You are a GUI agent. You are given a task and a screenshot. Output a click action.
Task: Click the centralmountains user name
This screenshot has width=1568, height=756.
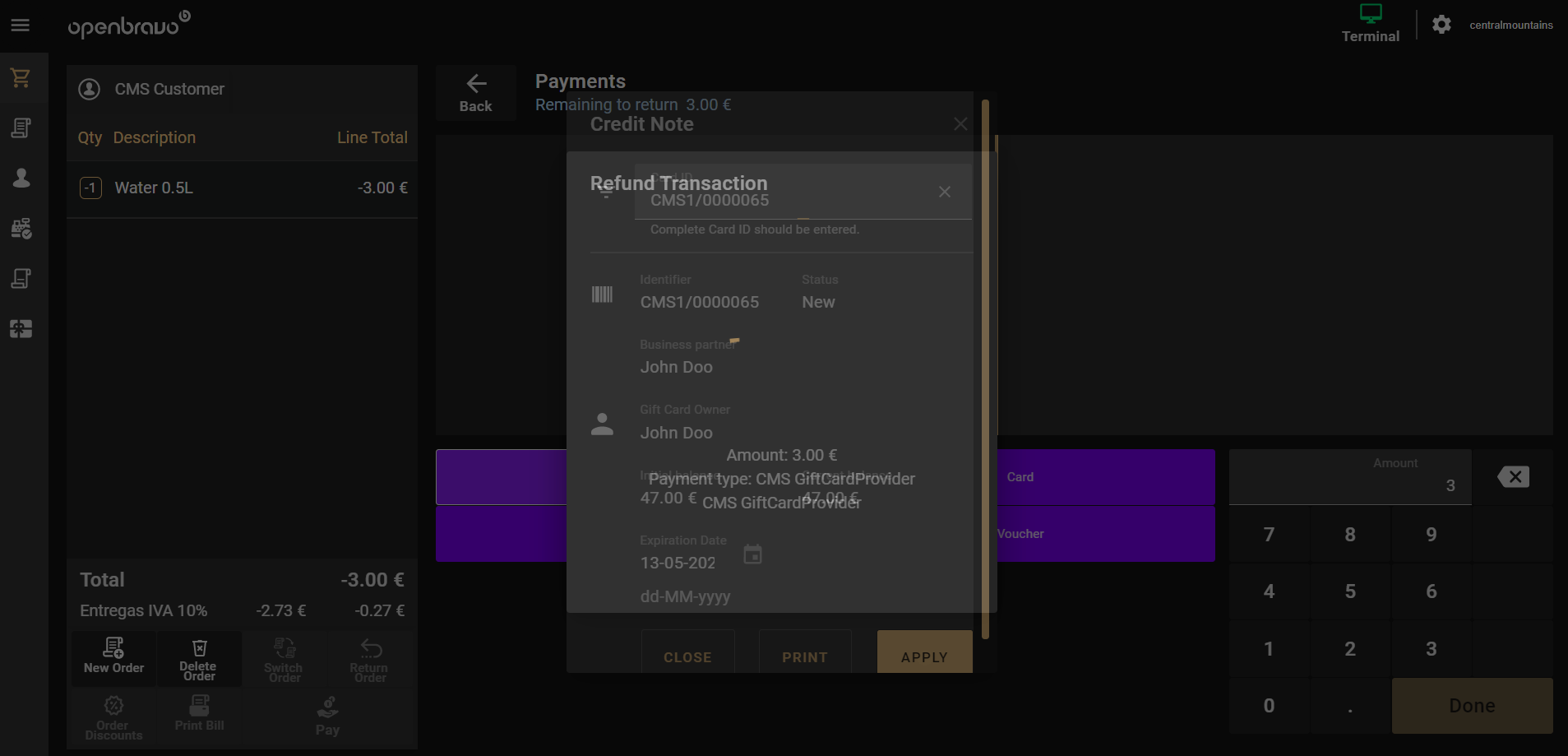[x=1510, y=26]
